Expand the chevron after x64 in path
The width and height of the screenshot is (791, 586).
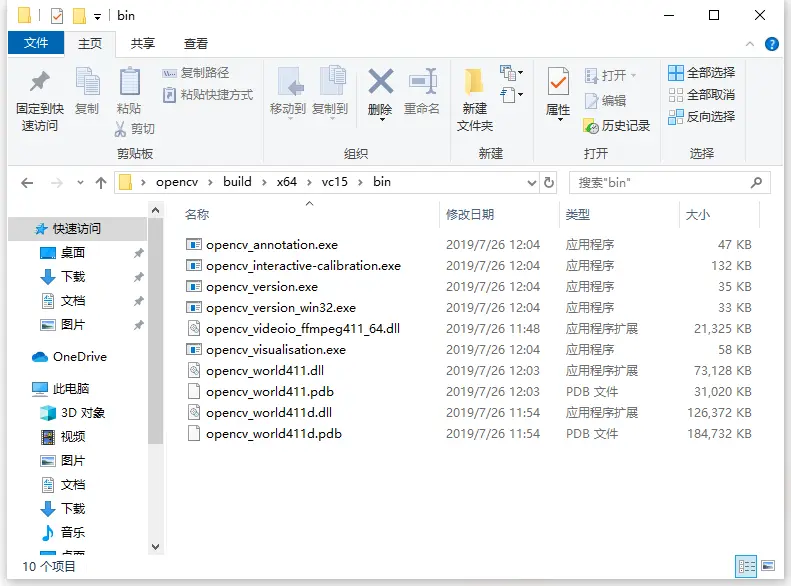(x=309, y=183)
